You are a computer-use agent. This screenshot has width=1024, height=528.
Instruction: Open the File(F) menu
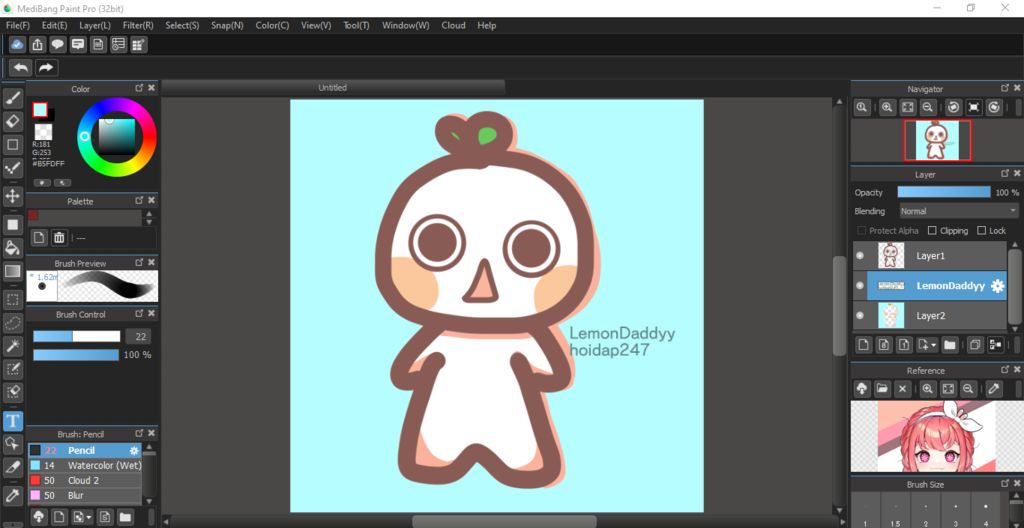tap(18, 25)
